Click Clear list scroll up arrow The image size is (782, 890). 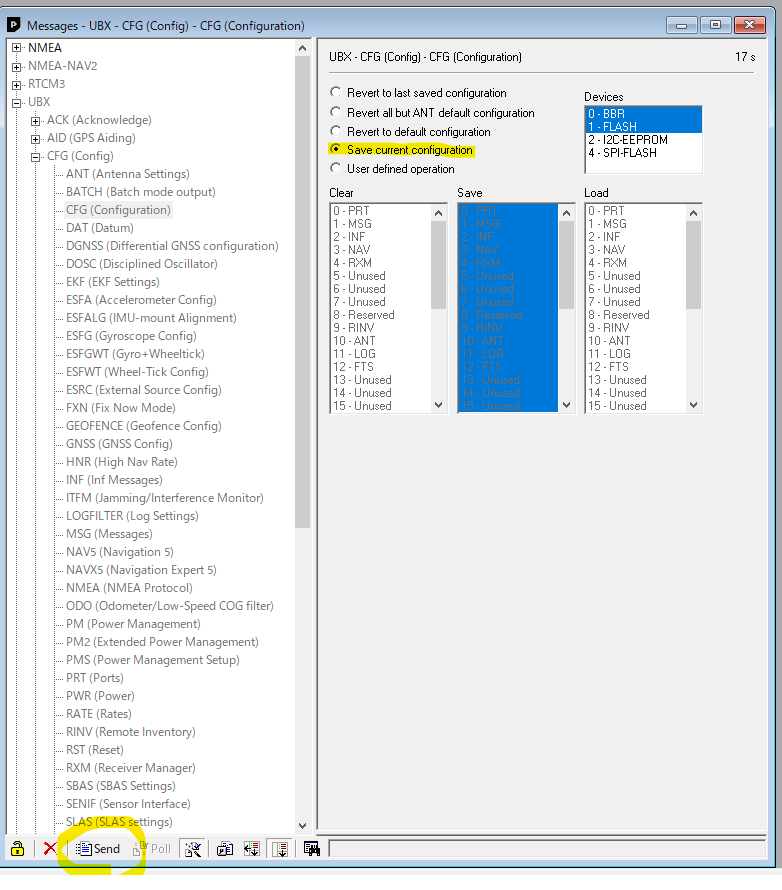pyautogui.click(x=438, y=213)
